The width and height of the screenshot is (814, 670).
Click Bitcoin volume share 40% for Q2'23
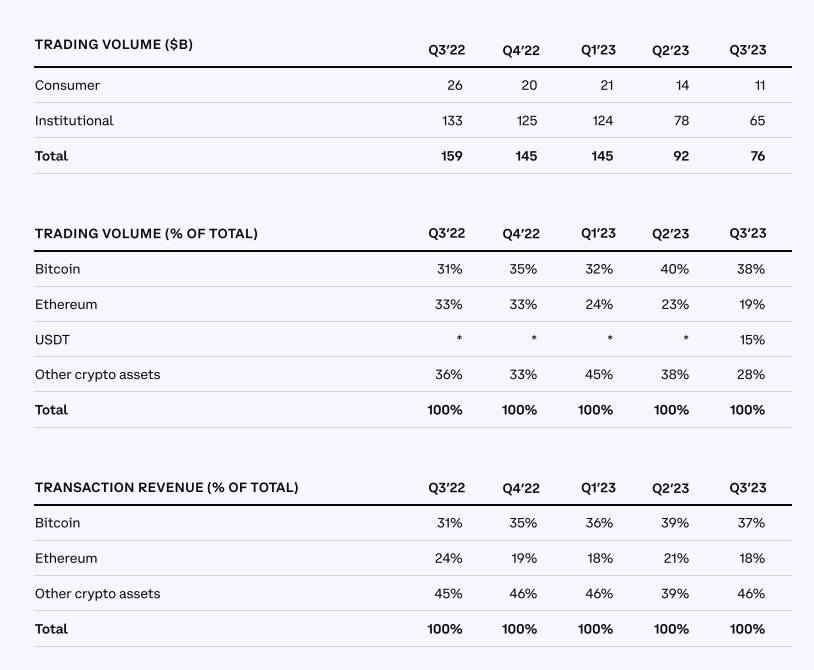point(674,269)
